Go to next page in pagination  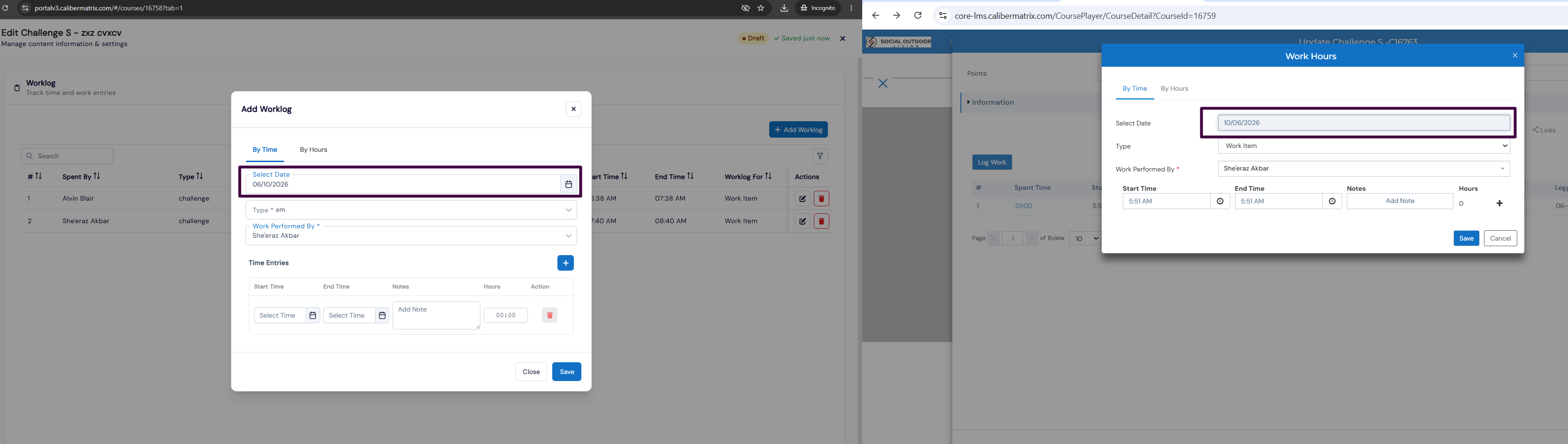(1031, 239)
